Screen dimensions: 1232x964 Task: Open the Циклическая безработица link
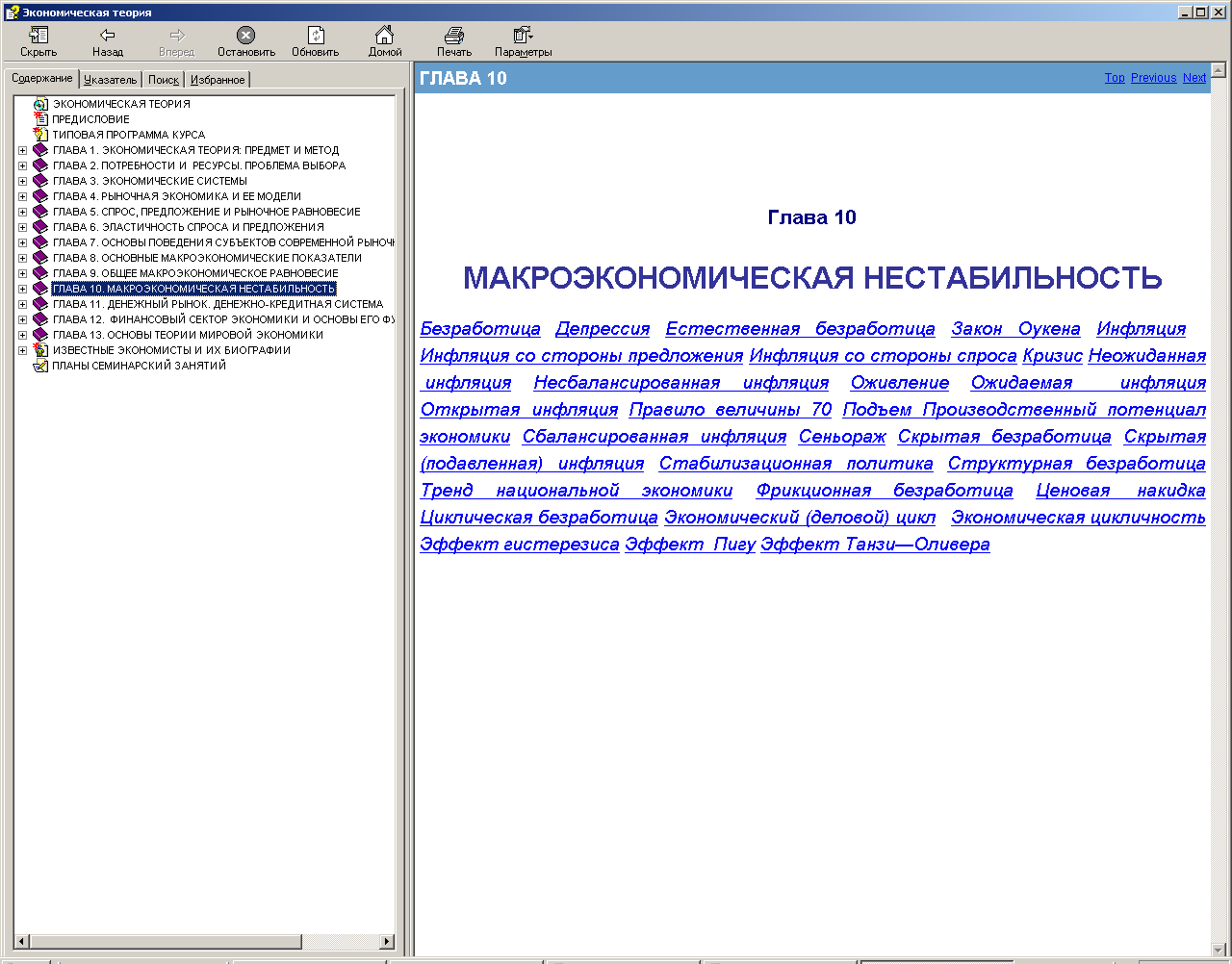pyautogui.click(x=539, y=518)
